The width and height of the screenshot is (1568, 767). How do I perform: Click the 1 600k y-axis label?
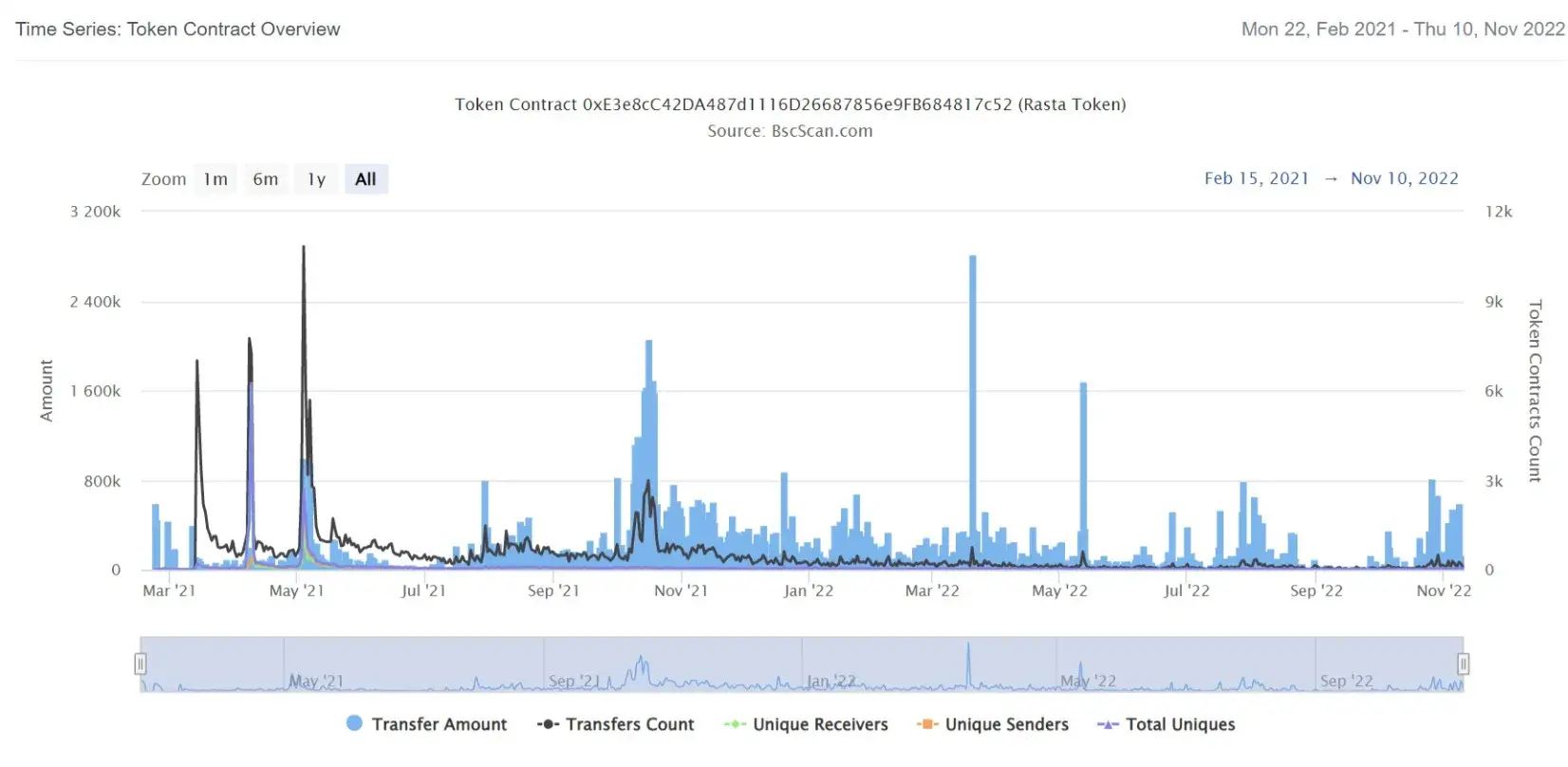(95, 391)
